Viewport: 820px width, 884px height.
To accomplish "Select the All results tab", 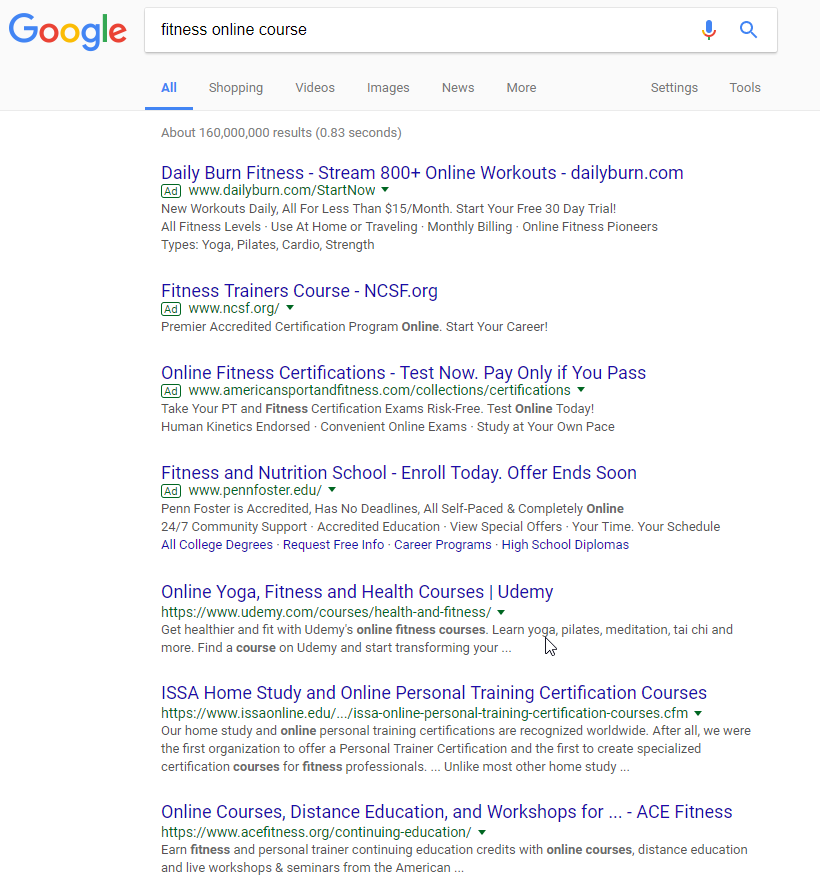I will [169, 87].
